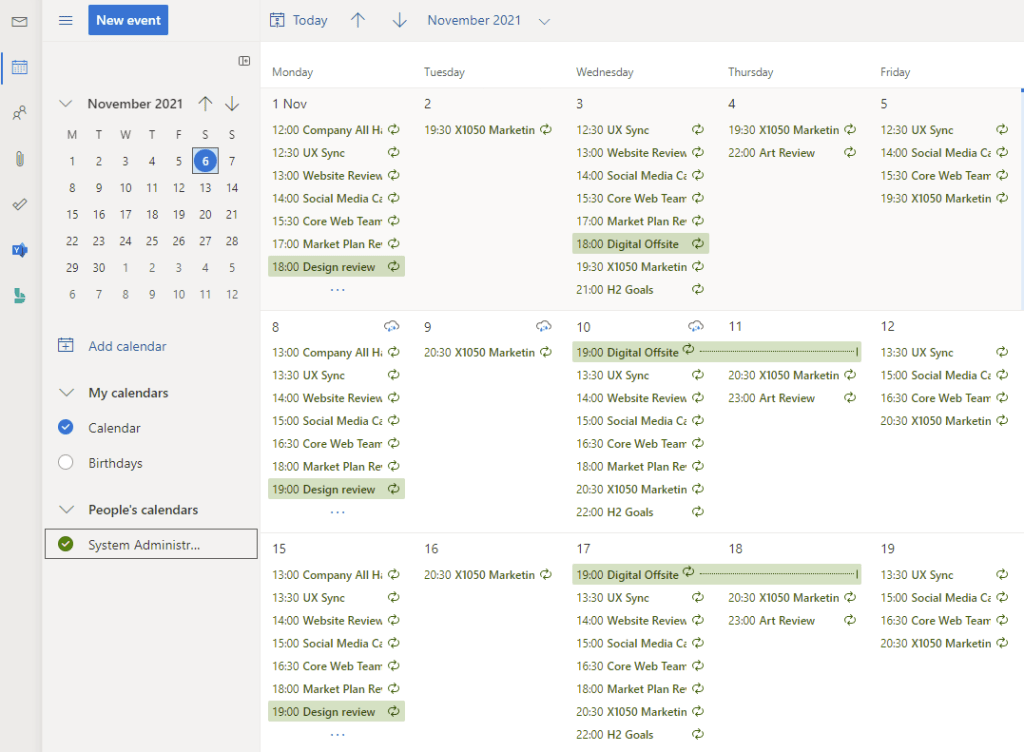Toggle the hamburger navigation pane menu
Screen dimensions: 1024x752
click(x=66, y=21)
